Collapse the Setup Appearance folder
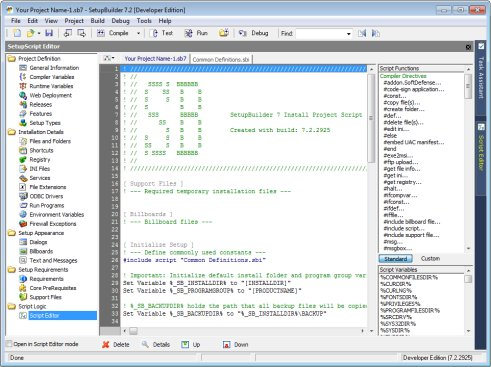This screenshot has width=491, height=367. tap(12, 233)
